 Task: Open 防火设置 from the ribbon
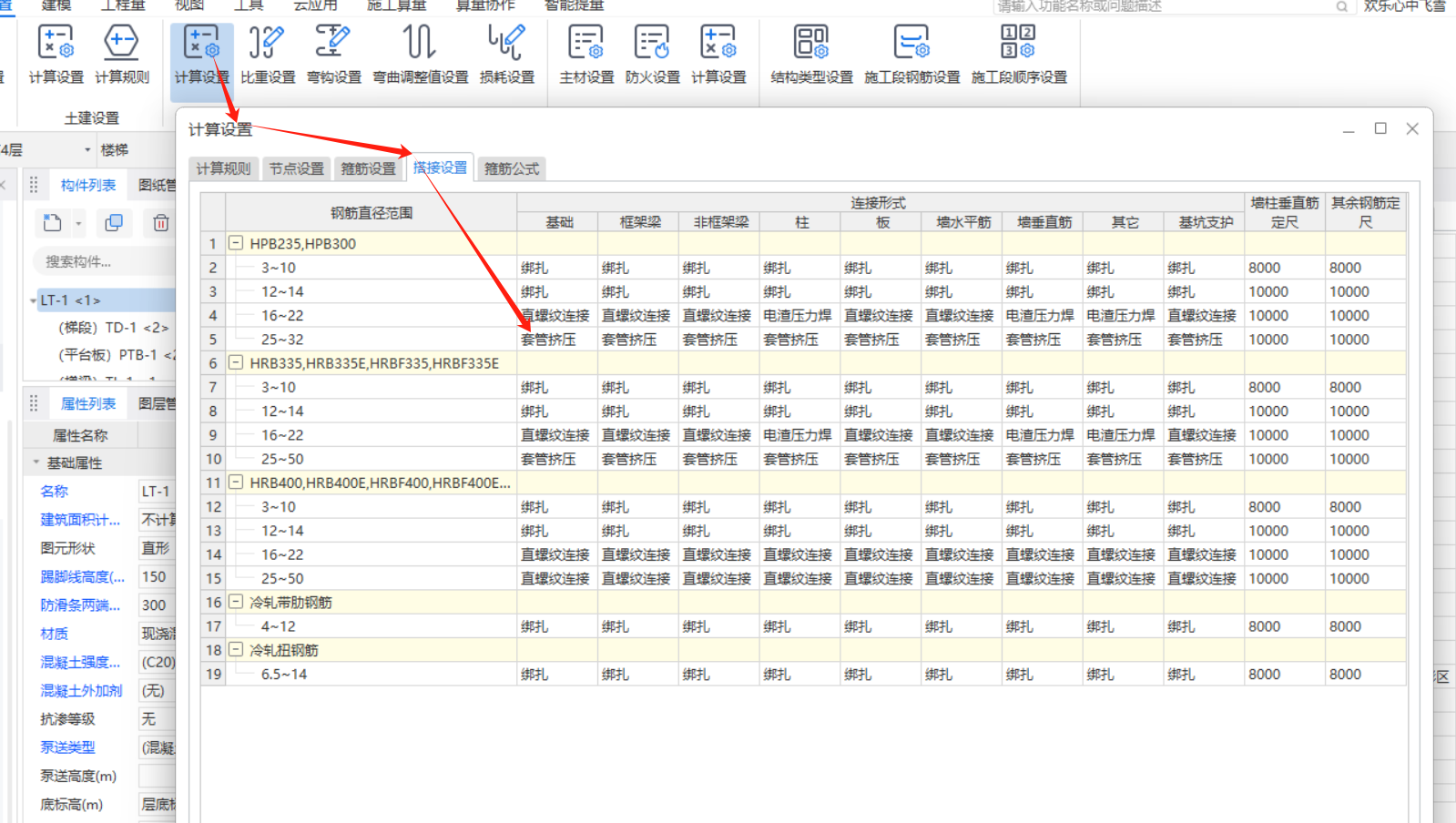coord(652,55)
